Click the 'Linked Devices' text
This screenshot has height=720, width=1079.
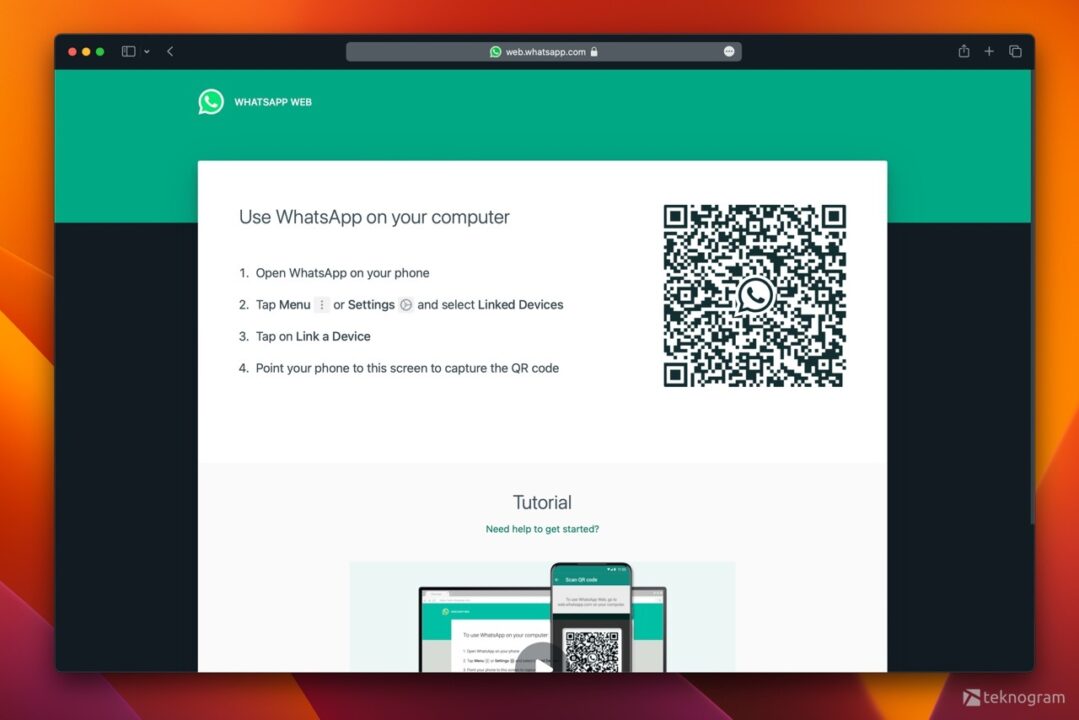pyautogui.click(x=520, y=304)
